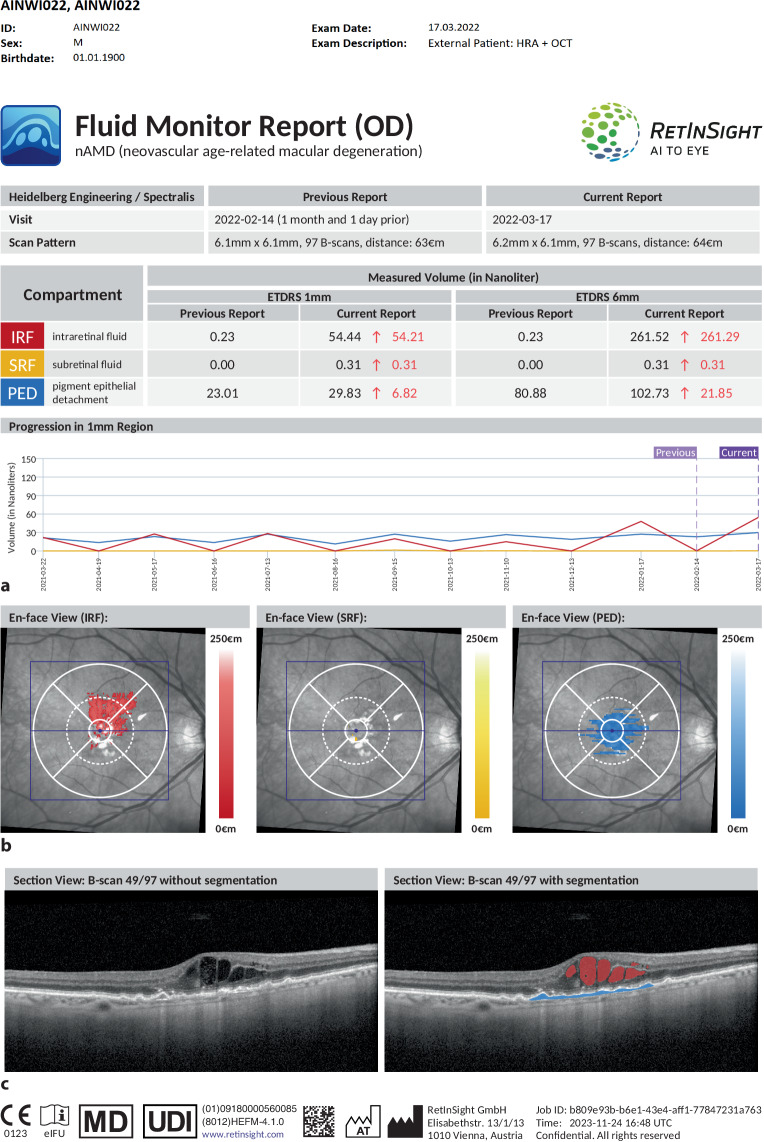Click the Previous Report column header
The height and width of the screenshot is (1142, 764).
(x=344, y=197)
